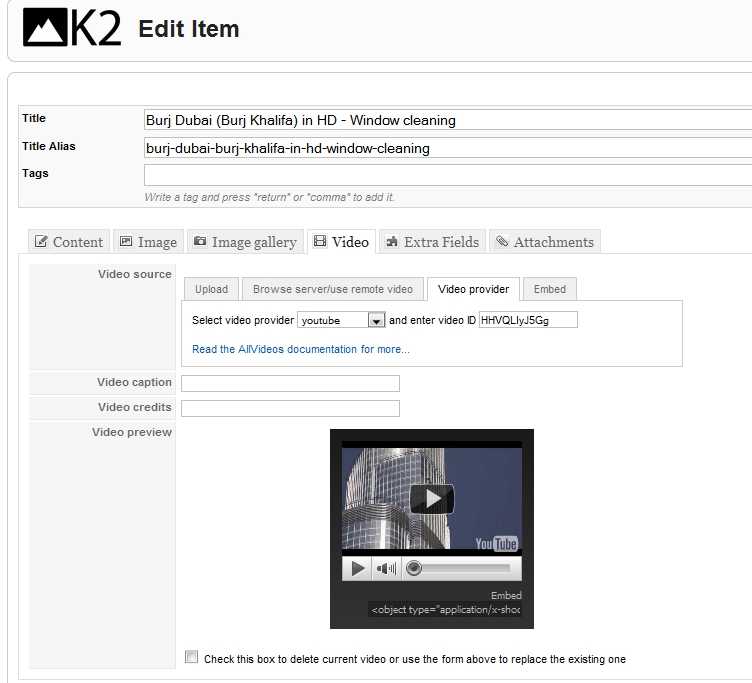Click the video progress track
Screen dimensions: 752x683
click(465, 568)
